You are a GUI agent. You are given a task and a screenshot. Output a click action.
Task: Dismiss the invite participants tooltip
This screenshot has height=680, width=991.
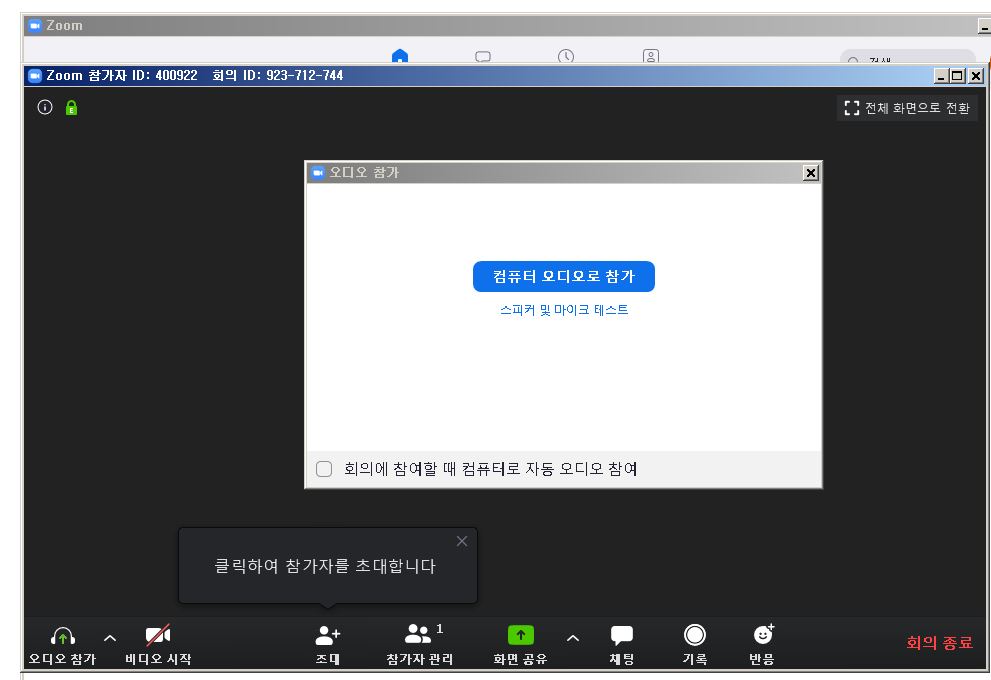[x=462, y=541]
